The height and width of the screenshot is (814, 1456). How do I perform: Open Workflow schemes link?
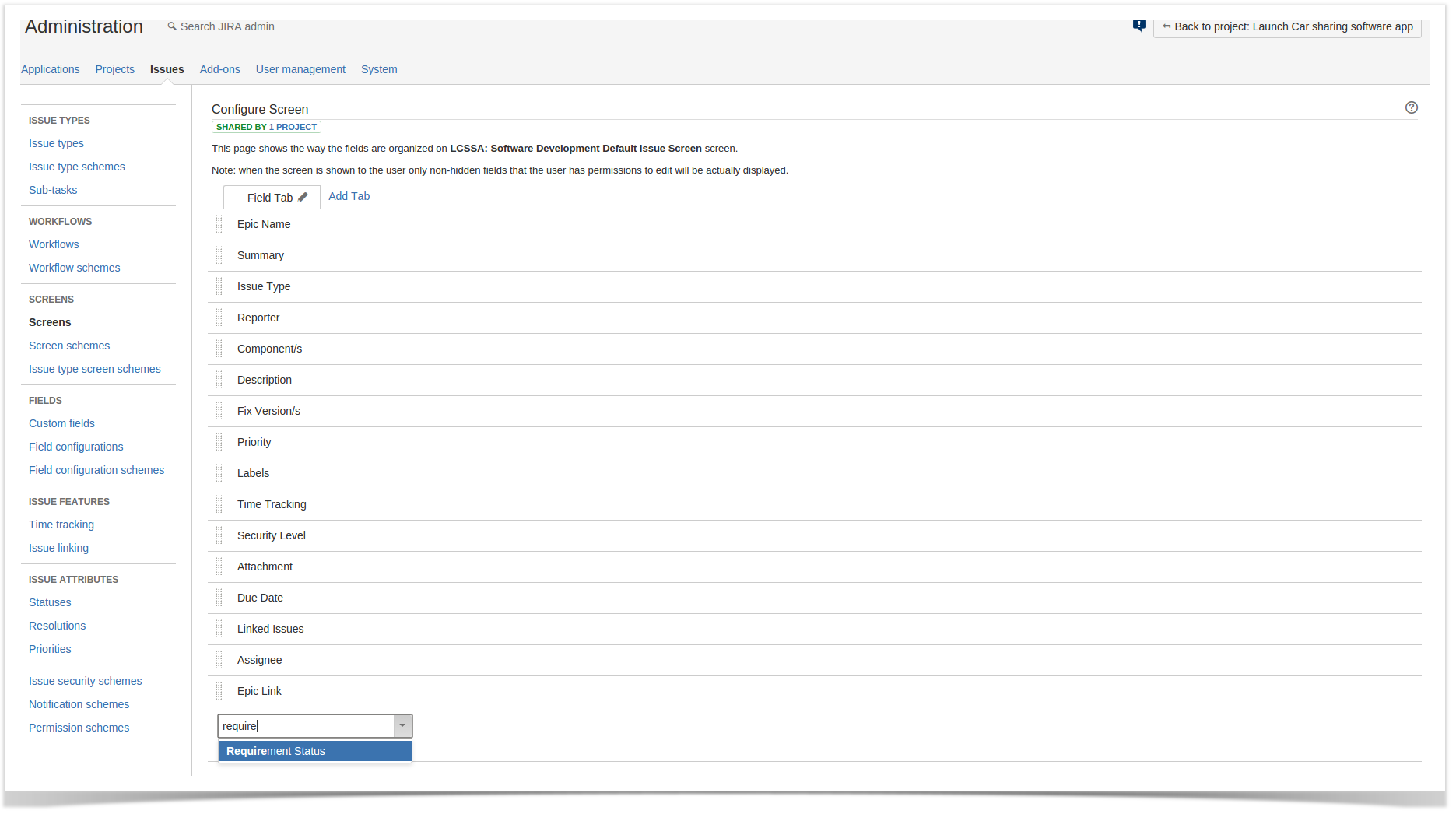pos(75,268)
